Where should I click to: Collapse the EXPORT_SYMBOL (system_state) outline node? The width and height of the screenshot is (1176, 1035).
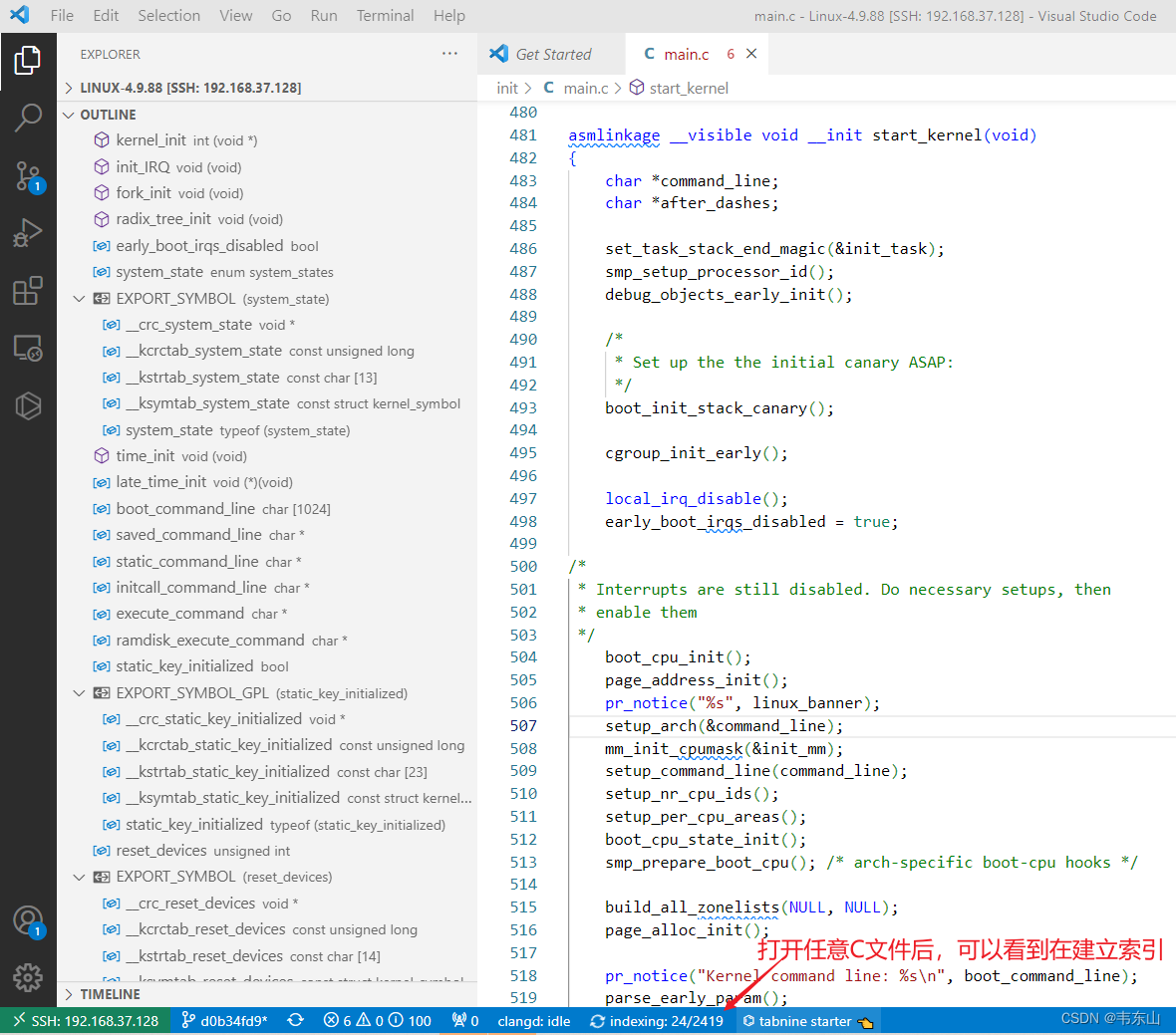pos(79,298)
